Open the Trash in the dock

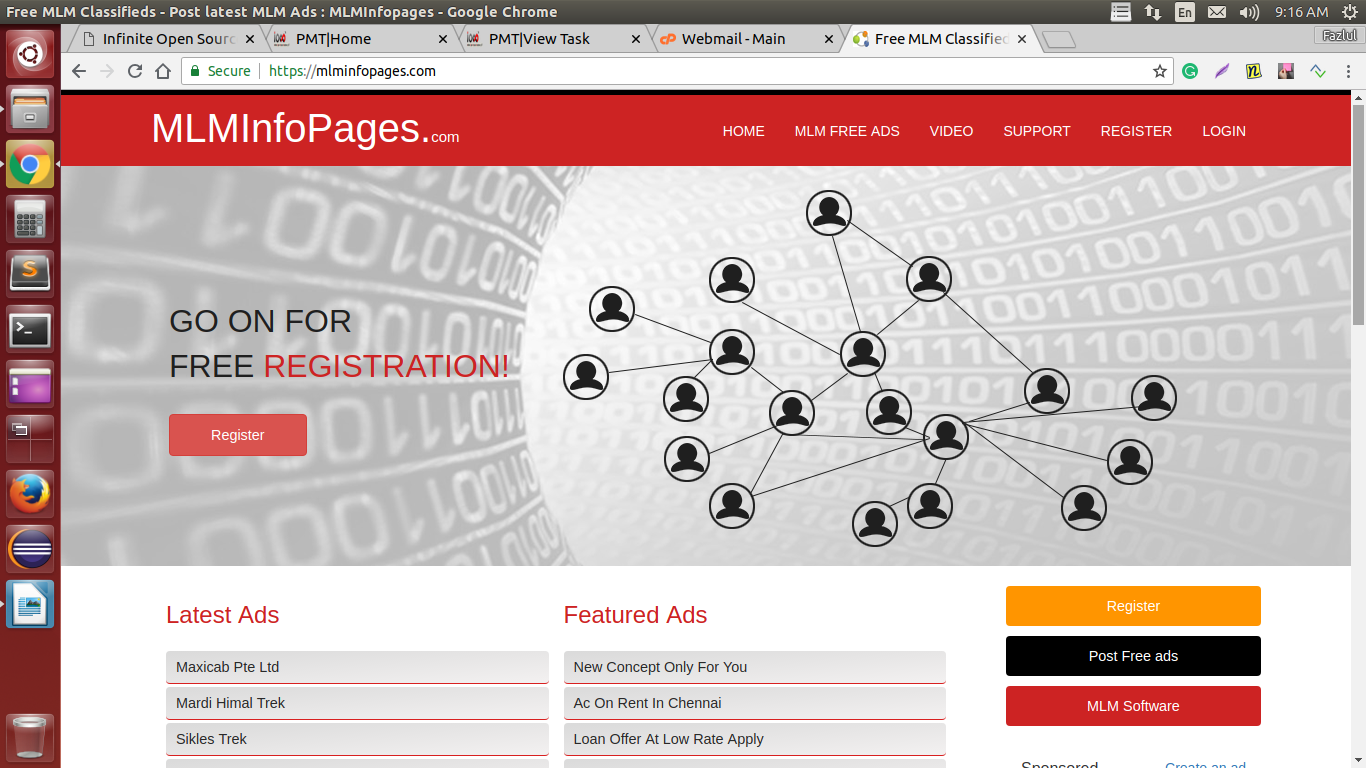(30, 737)
